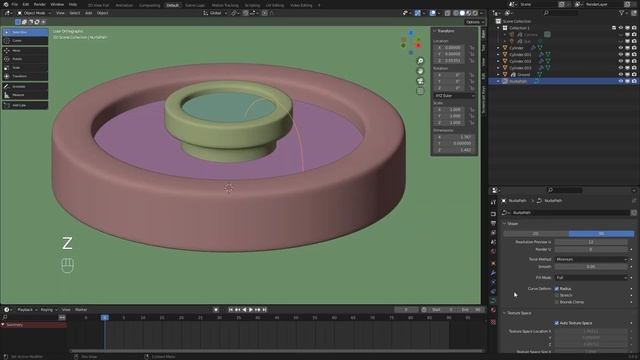
Task: Open the Modifiers properties tab icon
Action: [x=493, y=273]
